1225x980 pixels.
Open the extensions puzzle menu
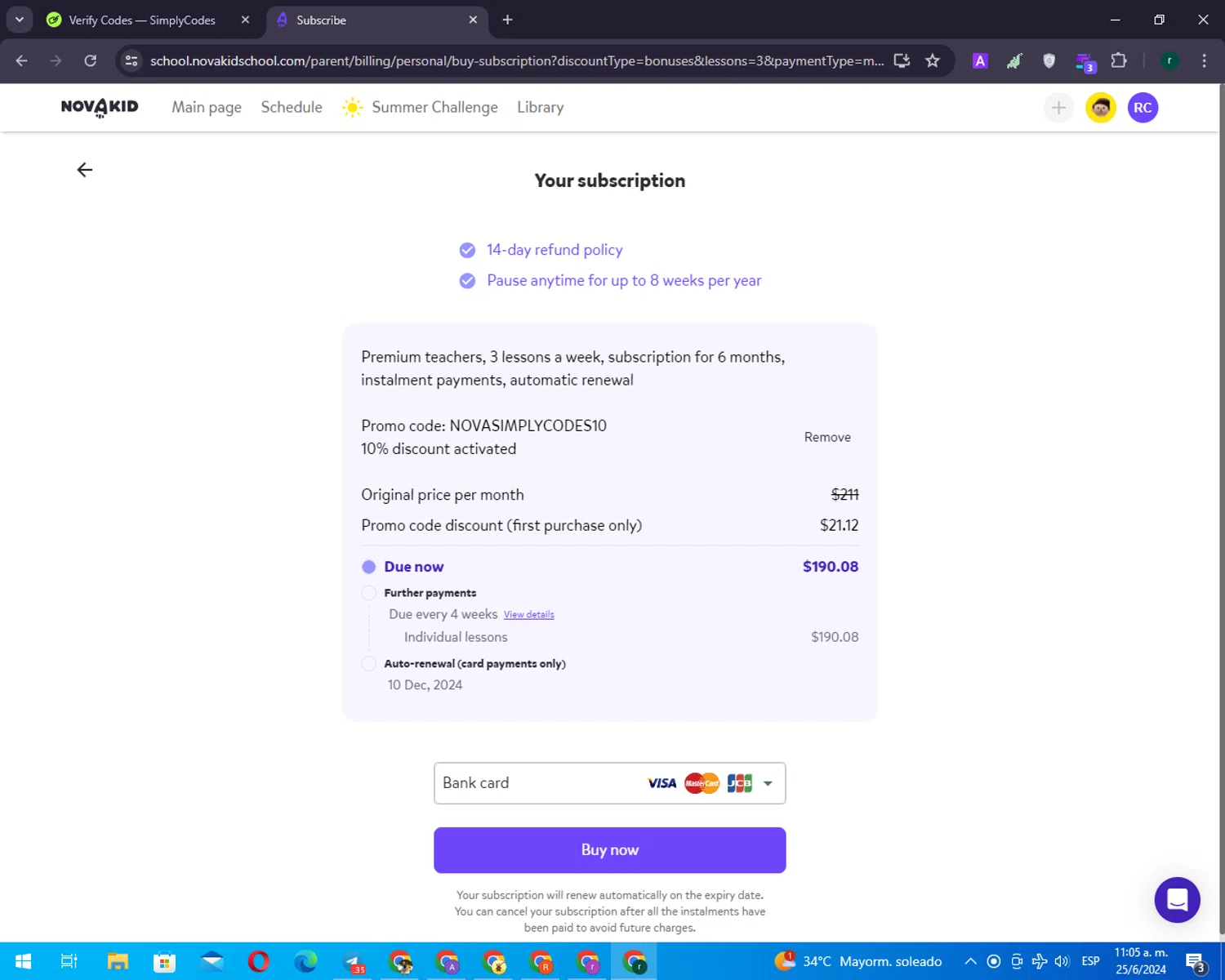pos(1119,60)
